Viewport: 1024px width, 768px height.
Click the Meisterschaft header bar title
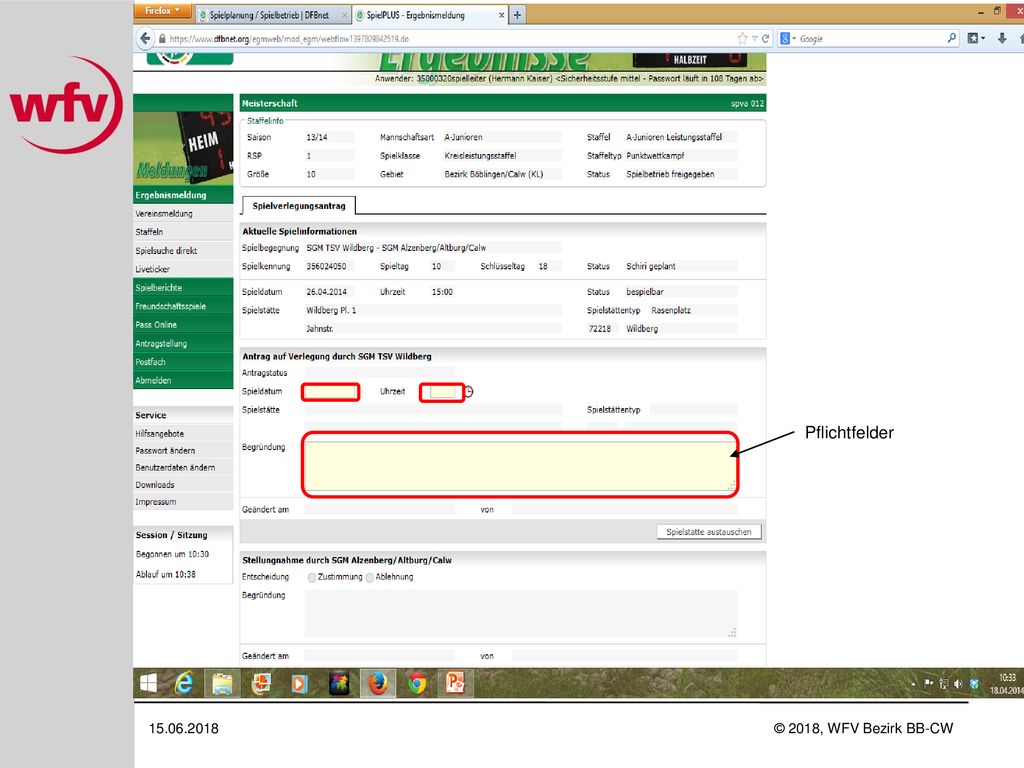pyautogui.click(x=270, y=103)
